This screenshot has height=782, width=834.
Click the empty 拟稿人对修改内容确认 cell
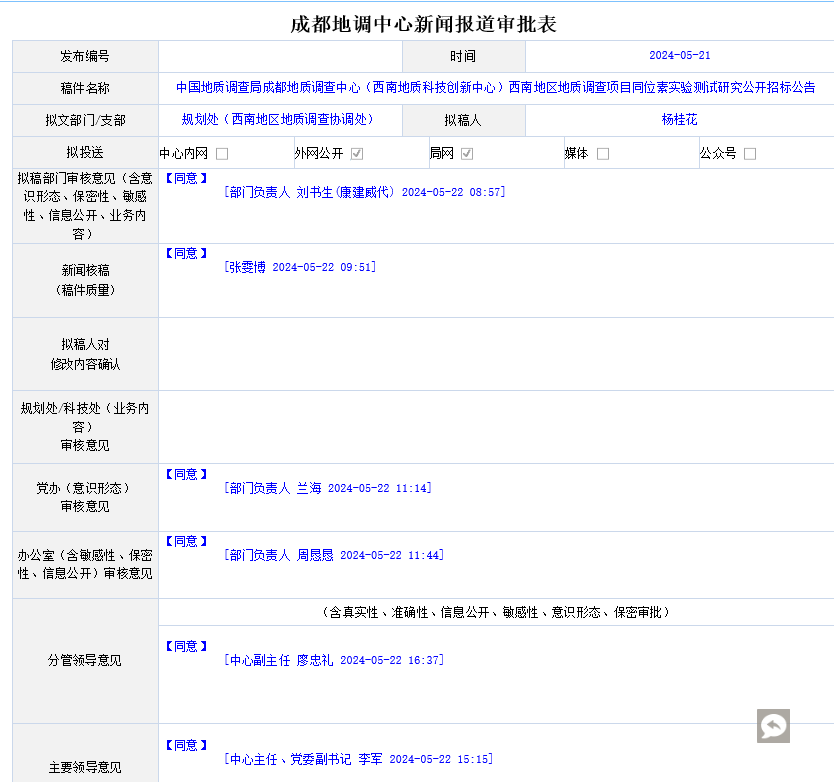point(496,354)
